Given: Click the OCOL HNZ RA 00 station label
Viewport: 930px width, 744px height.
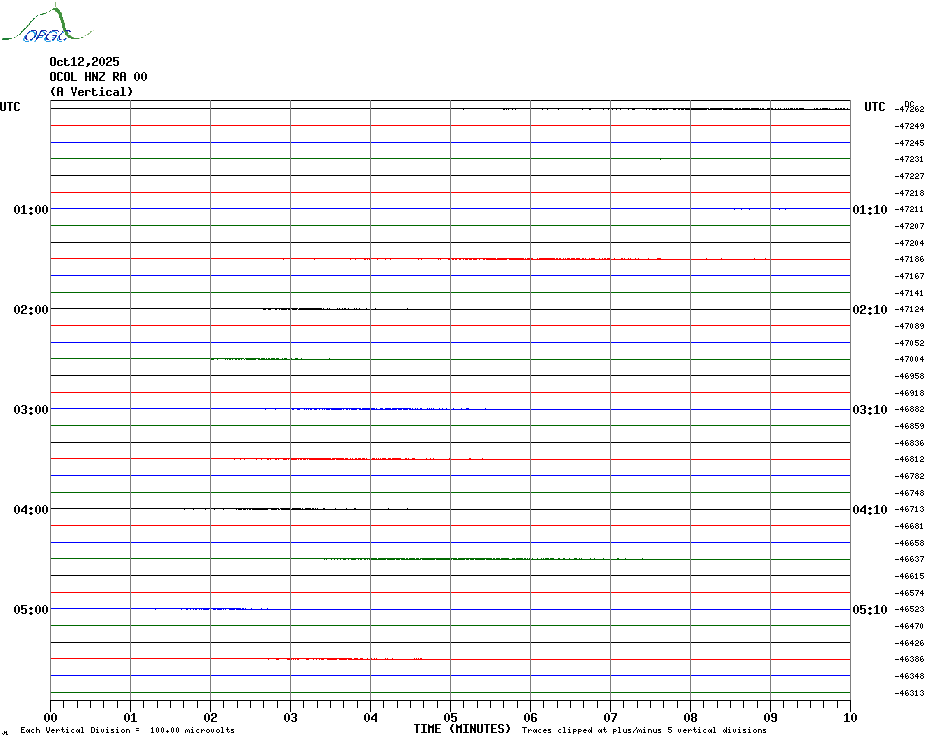Looking at the screenshot, I should tap(98, 77).
